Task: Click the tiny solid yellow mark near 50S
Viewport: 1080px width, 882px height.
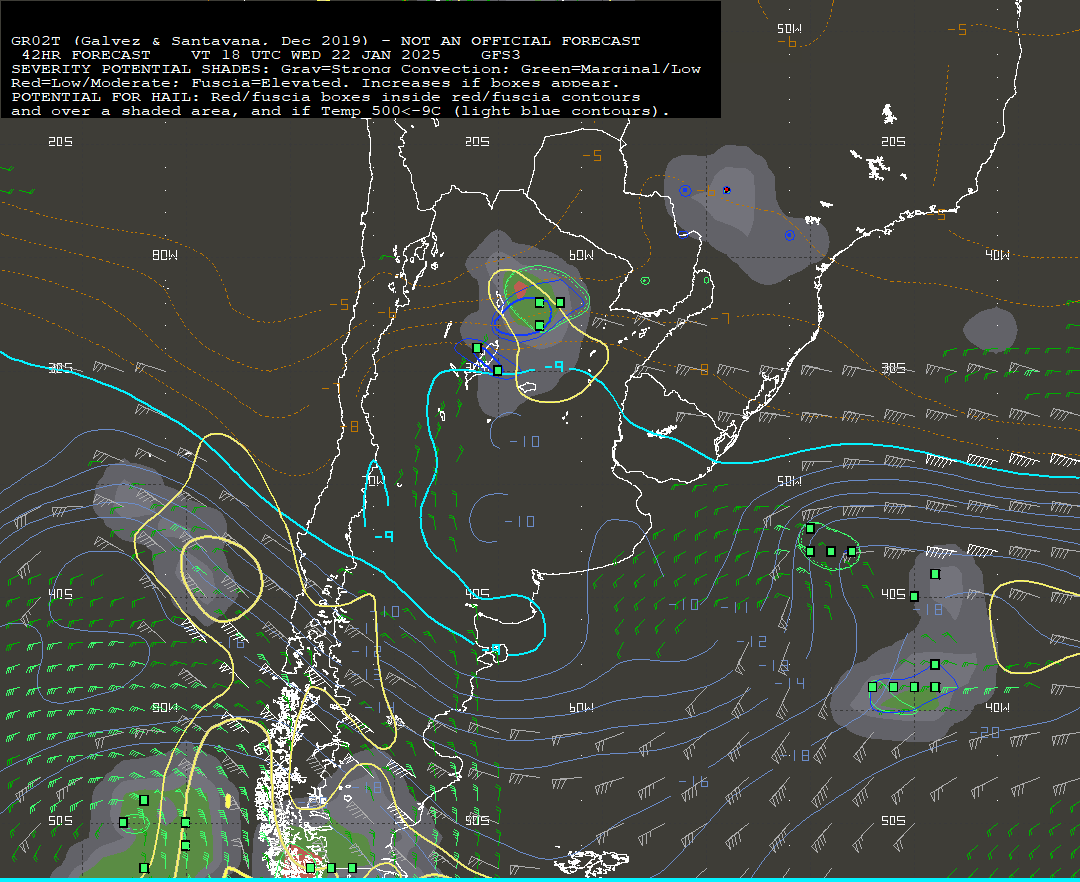Action: [x=227, y=801]
